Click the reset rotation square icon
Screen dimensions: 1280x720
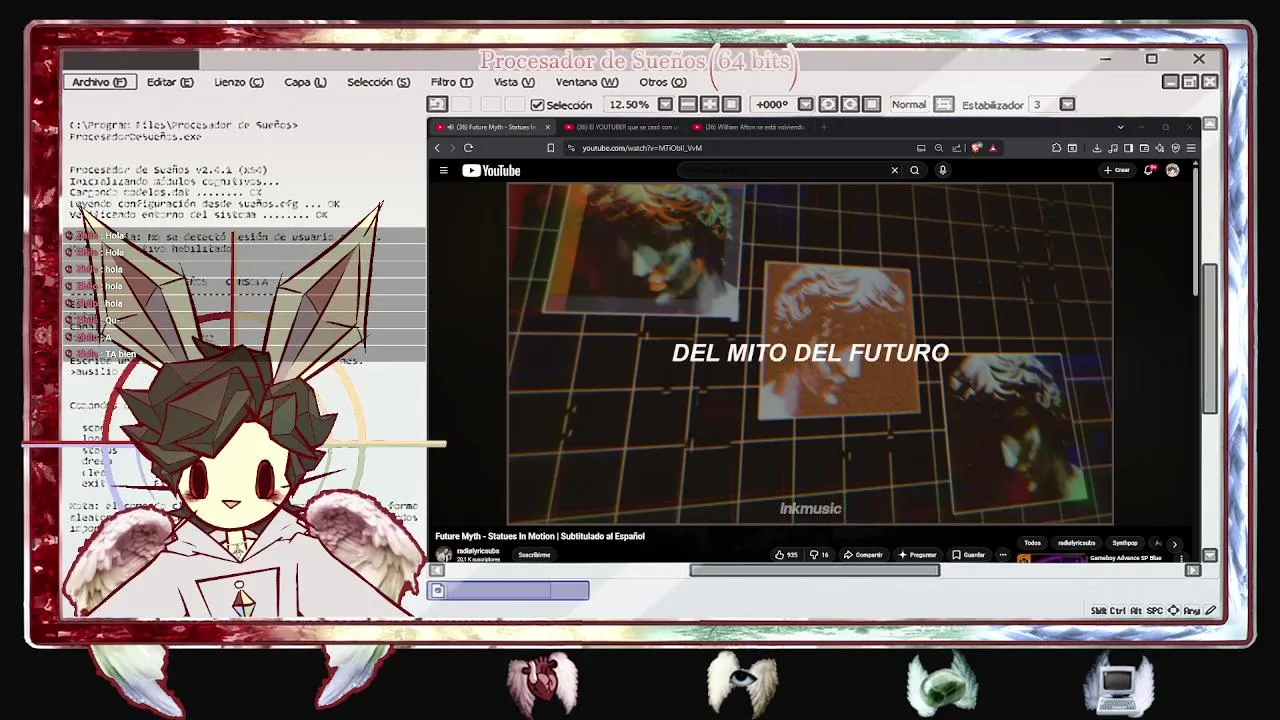(x=872, y=104)
